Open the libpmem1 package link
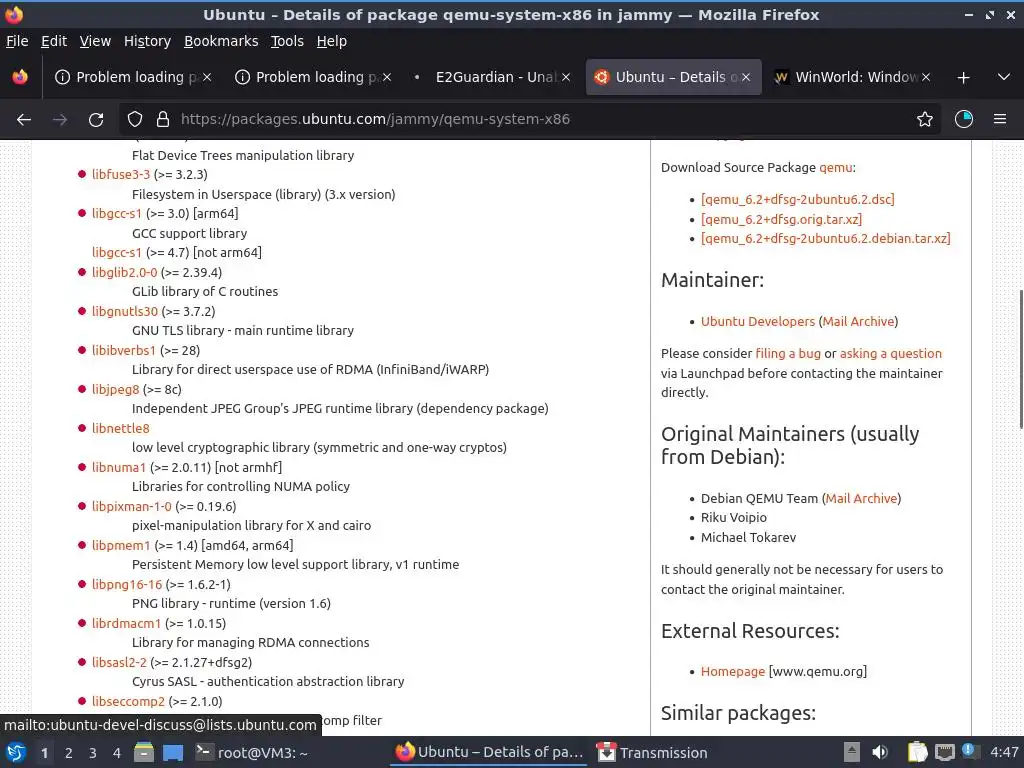Image resolution: width=1024 pixels, height=768 pixels. click(x=121, y=545)
